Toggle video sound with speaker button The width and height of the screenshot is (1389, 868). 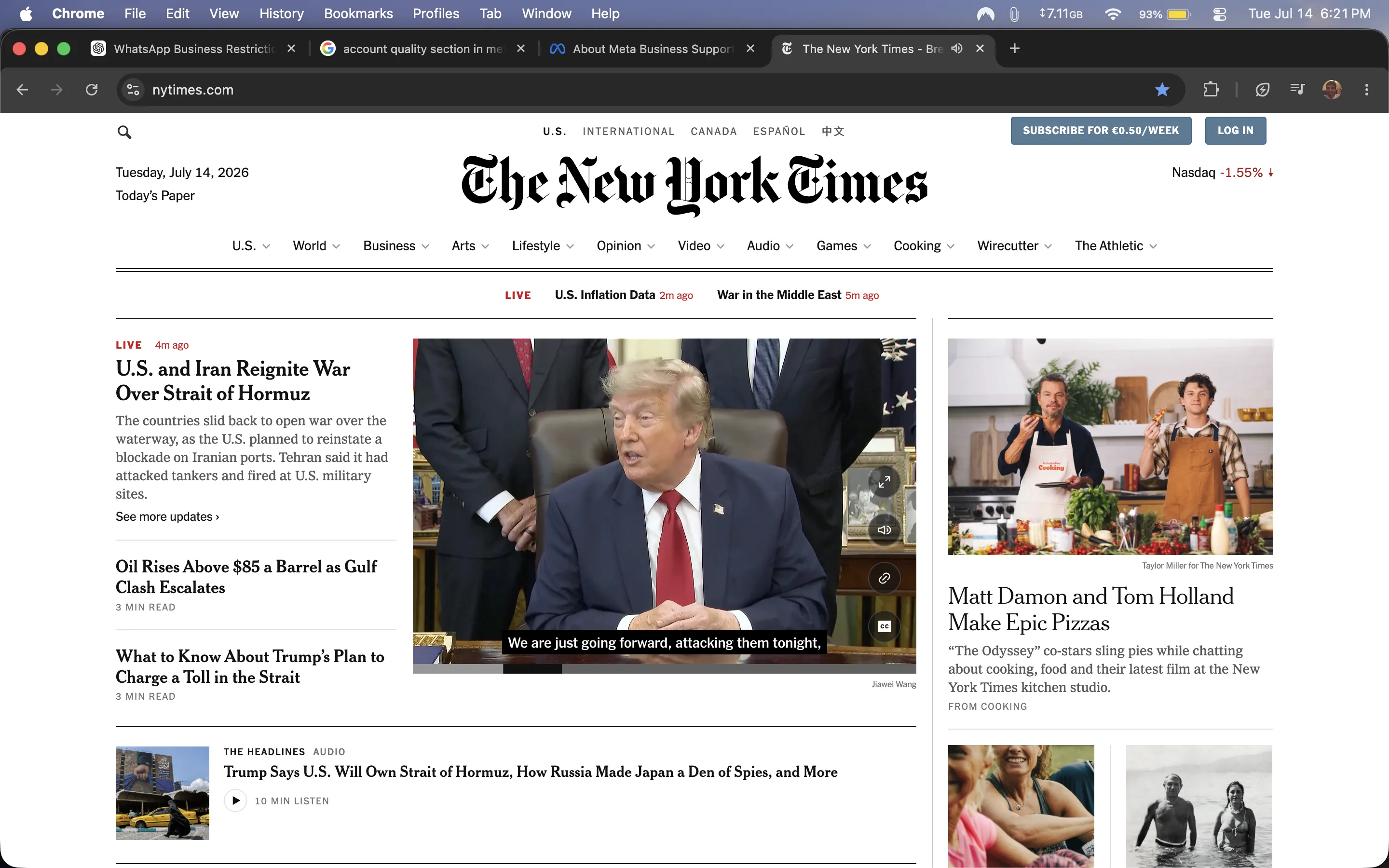(884, 530)
